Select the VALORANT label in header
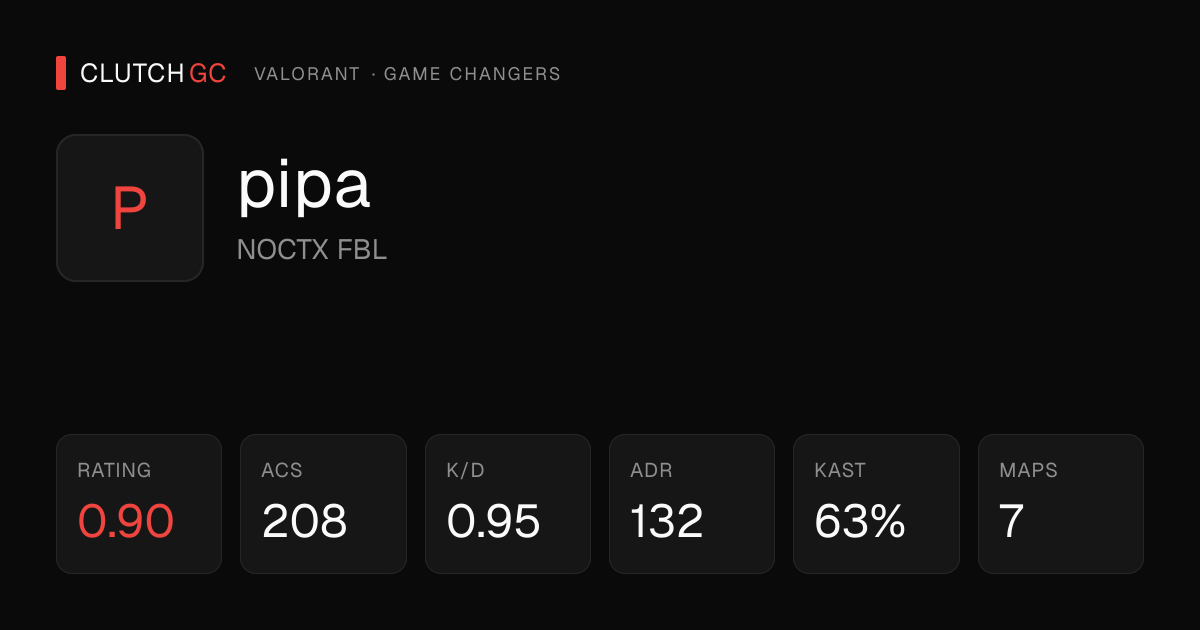This screenshot has height=630, width=1200. click(x=307, y=74)
